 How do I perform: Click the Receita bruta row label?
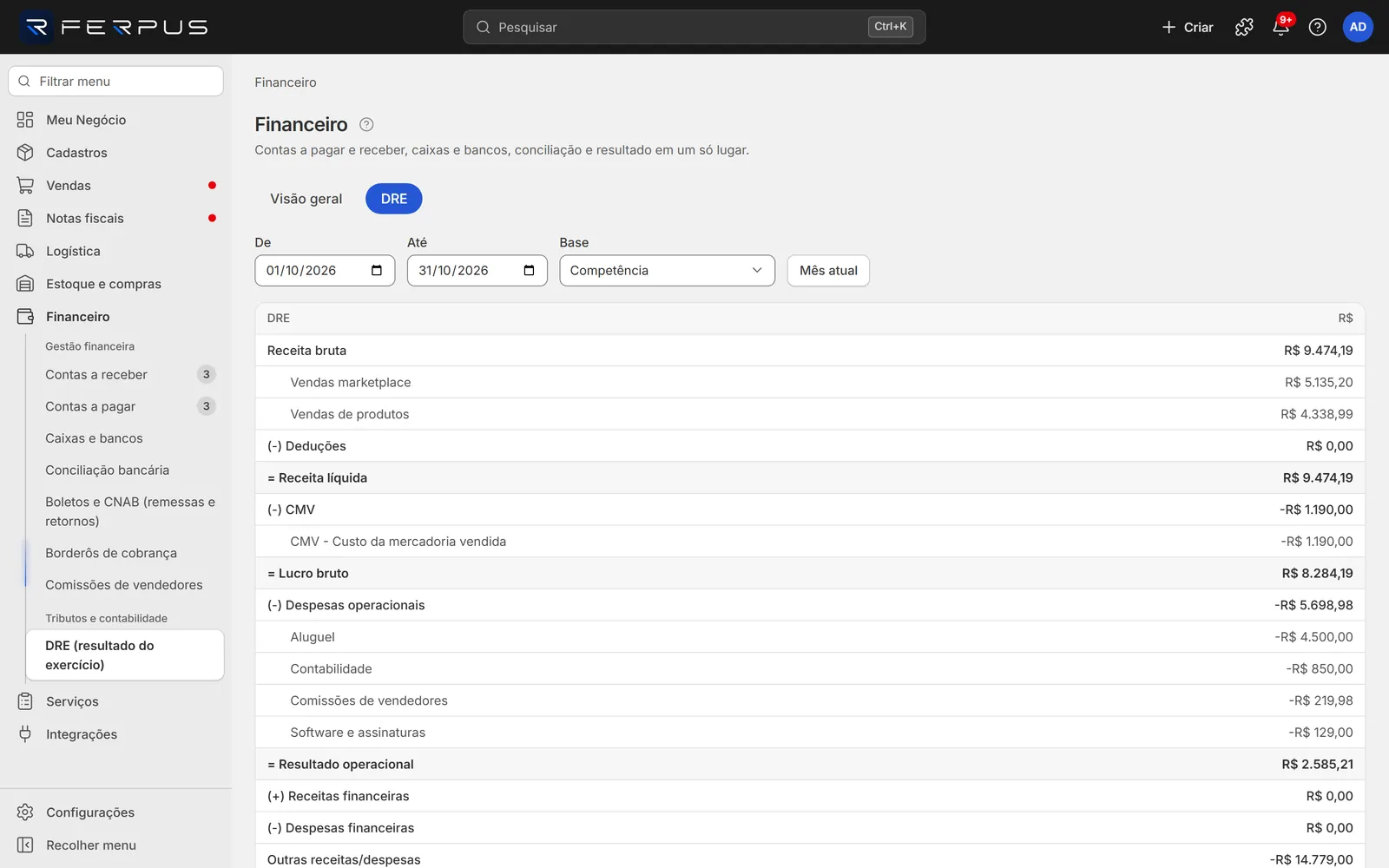click(306, 351)
